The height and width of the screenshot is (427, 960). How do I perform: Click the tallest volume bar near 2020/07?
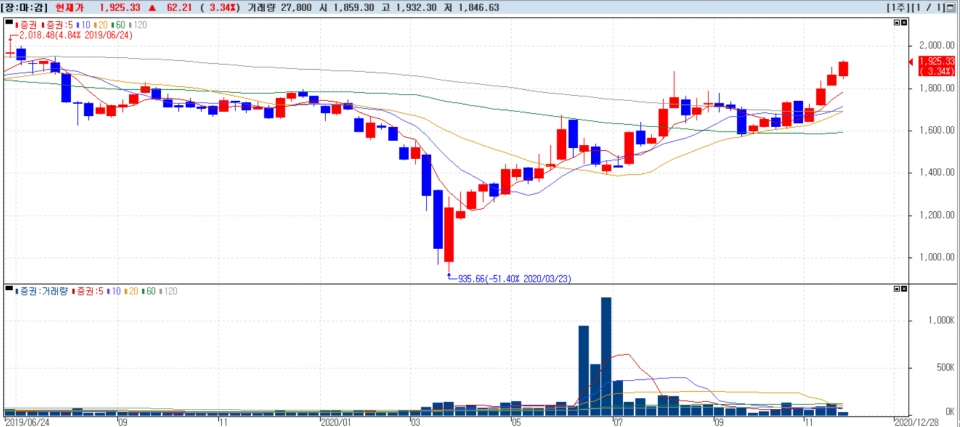point(606,355)
